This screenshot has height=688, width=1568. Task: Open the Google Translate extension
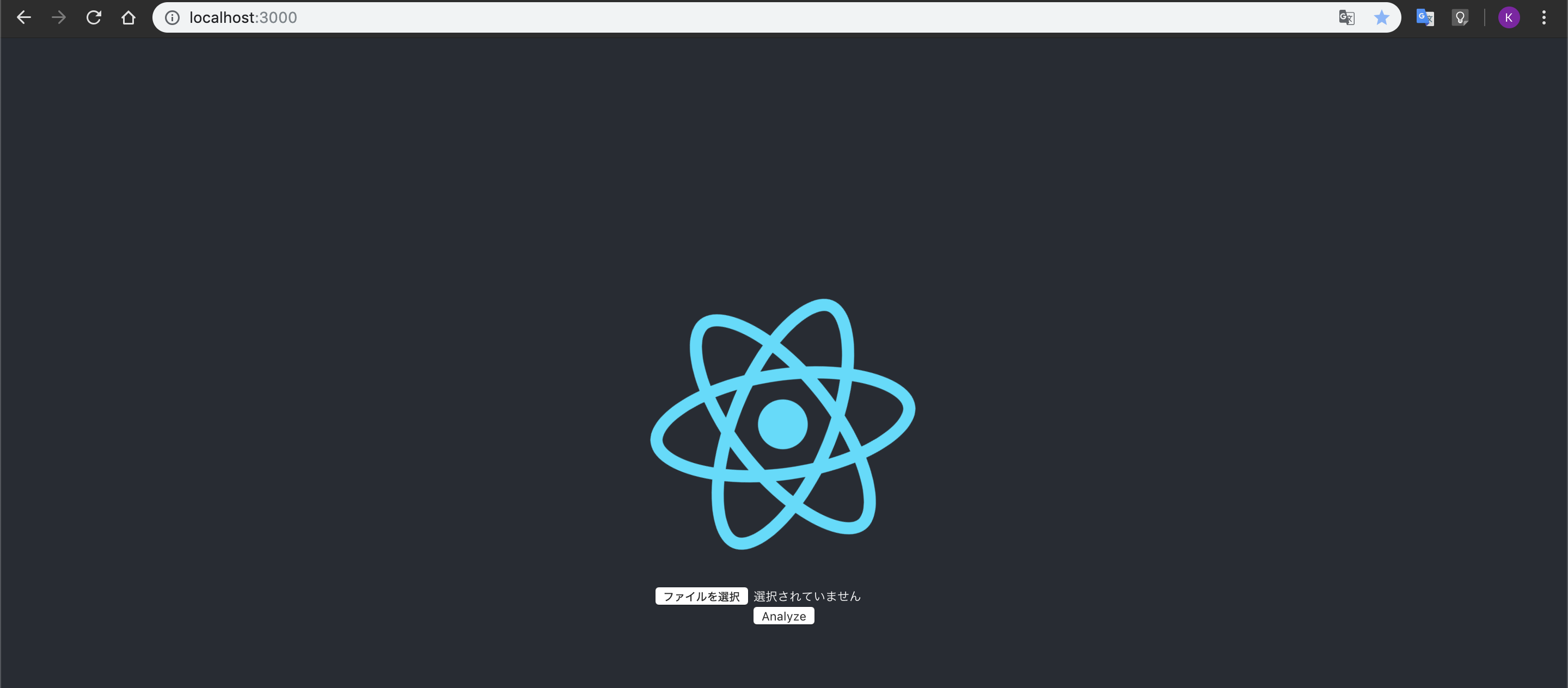(1424, 17)
